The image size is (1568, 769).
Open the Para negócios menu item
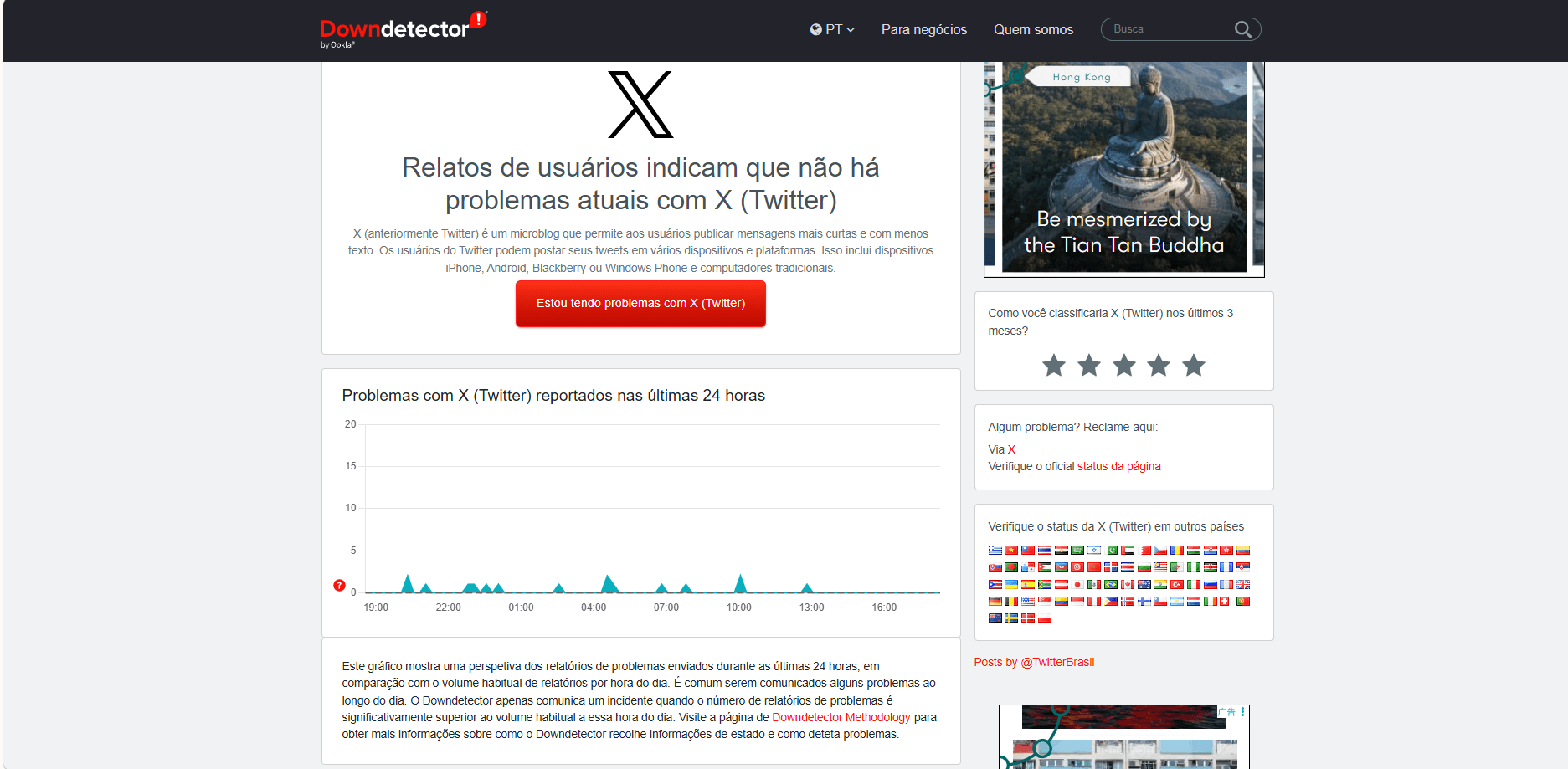tap(924, 29)
